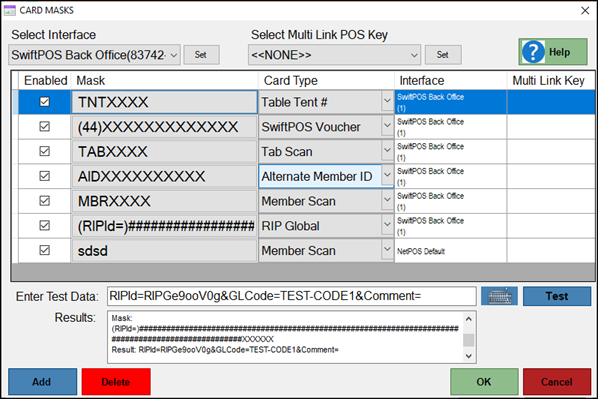
Task: Open the Select Interface dropdown
Action: (94, 55)
